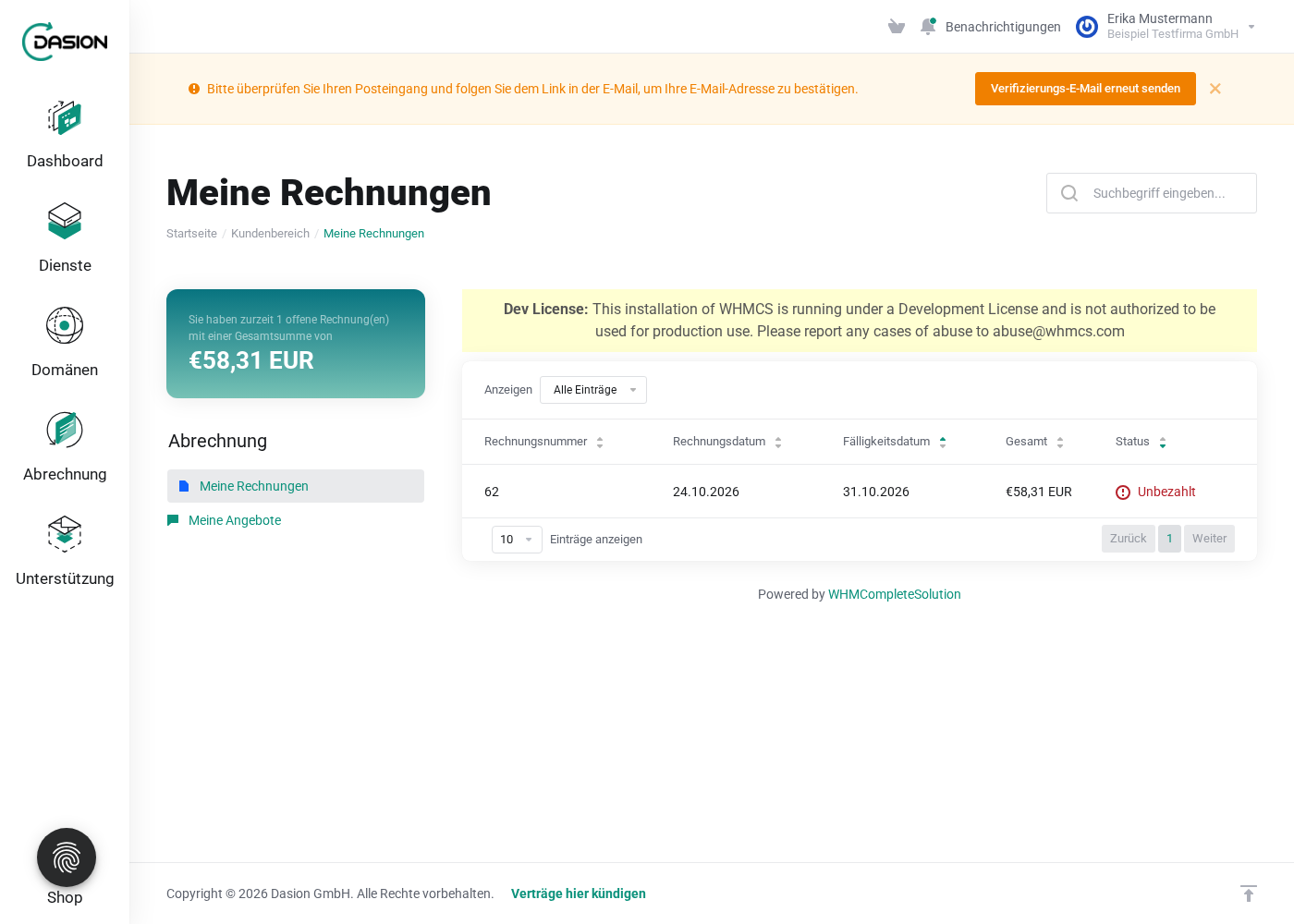Focus the Suchbegriff eingeben search field
Image resolution: width=1294 pixels, height=924 pixels.
coord(1152,193)
